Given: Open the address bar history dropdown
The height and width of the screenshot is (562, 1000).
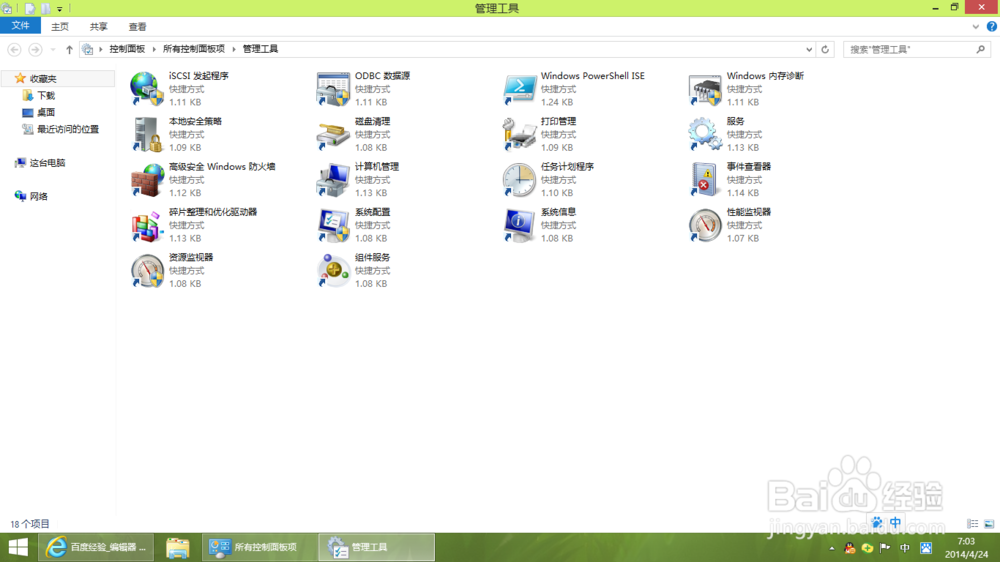Looking at the screenshot, I should (x=809, y=49).
